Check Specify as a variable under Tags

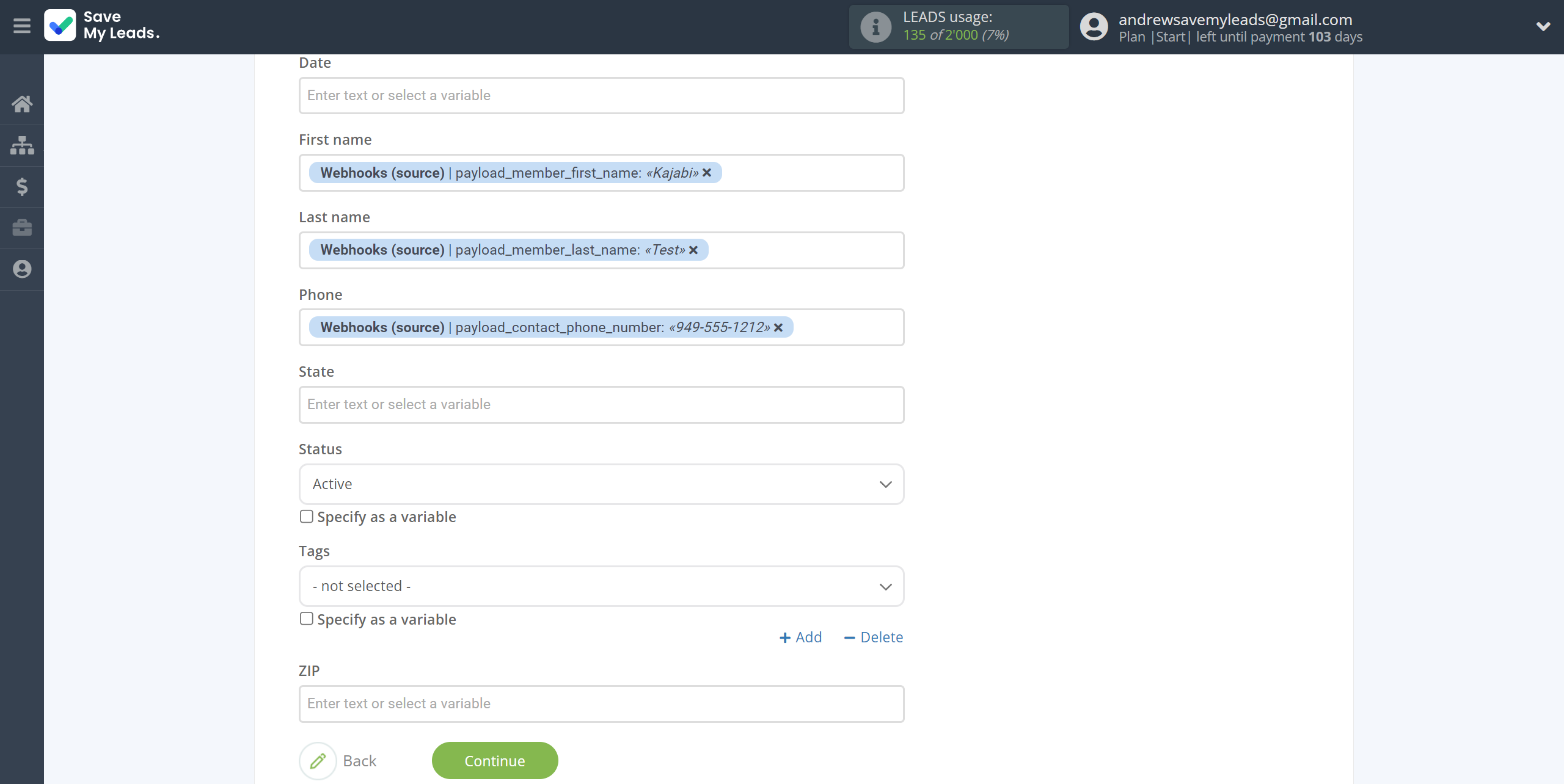click(x=307, y=619)
